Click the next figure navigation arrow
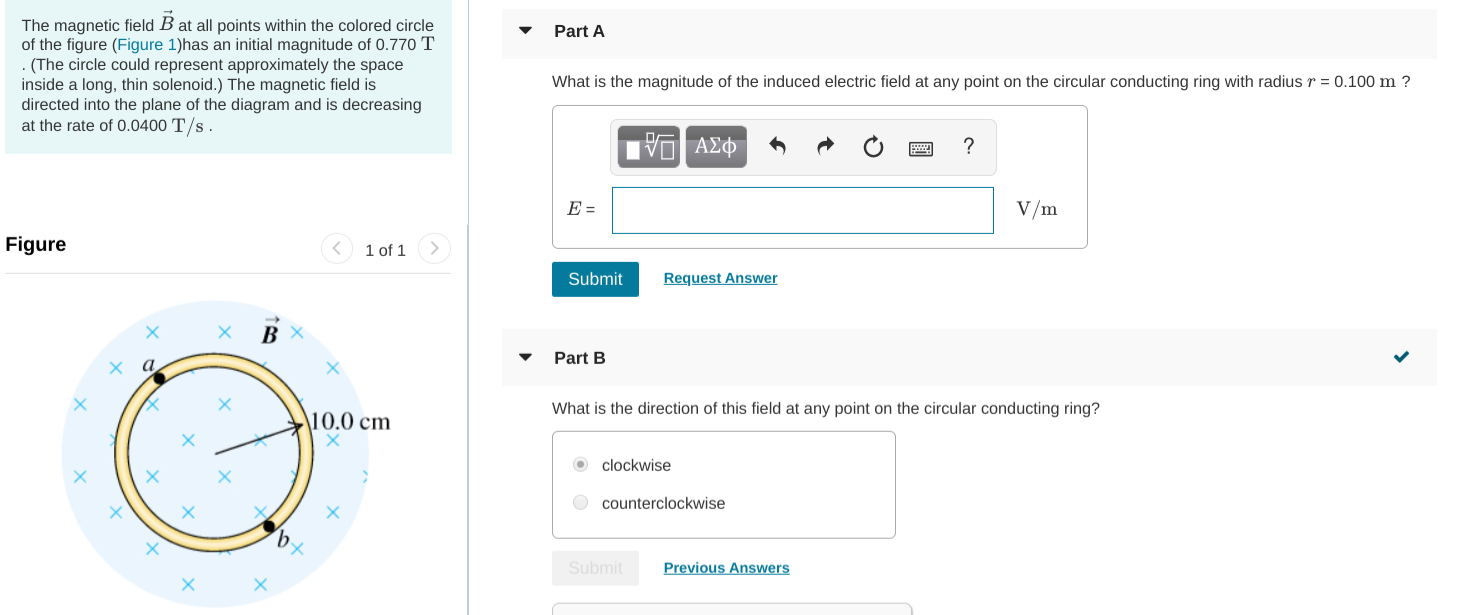 433,248
